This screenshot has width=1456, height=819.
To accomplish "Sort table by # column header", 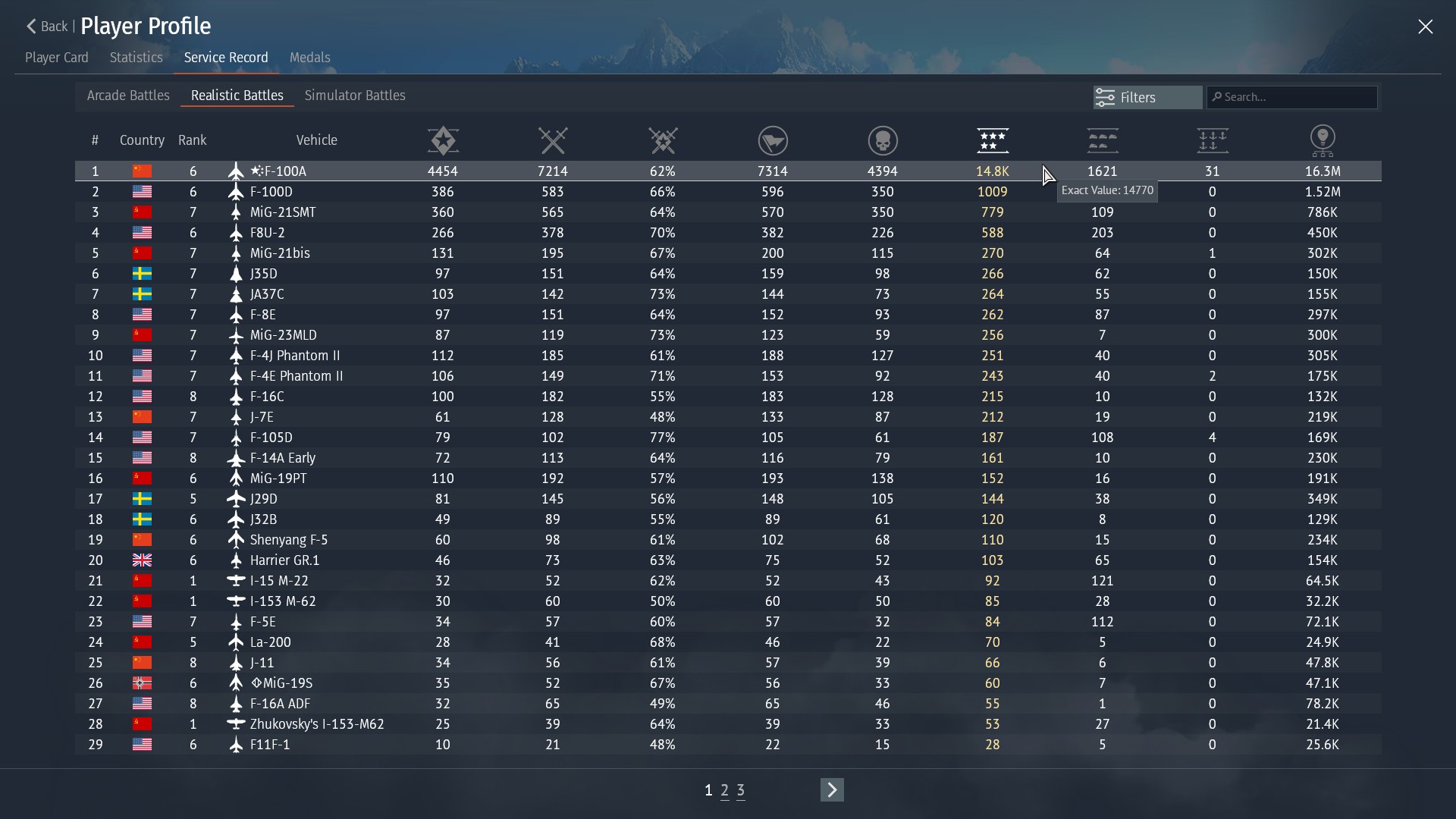I will tap(95, 140).
